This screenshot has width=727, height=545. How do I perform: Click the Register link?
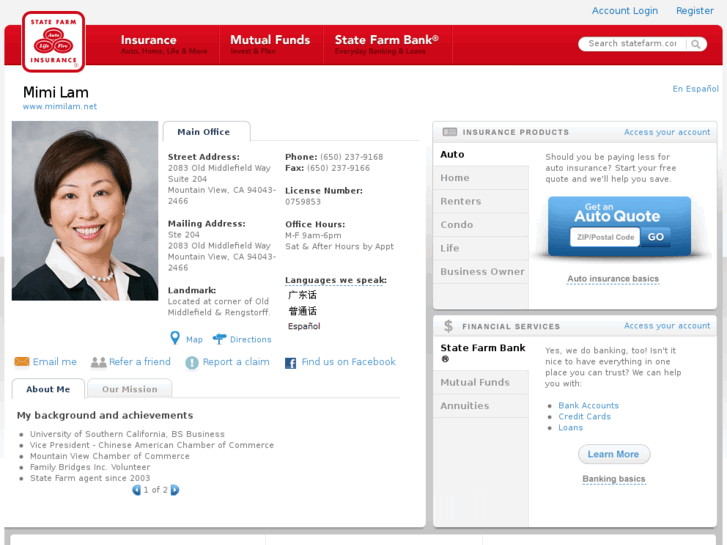click(x=695, y=11)
